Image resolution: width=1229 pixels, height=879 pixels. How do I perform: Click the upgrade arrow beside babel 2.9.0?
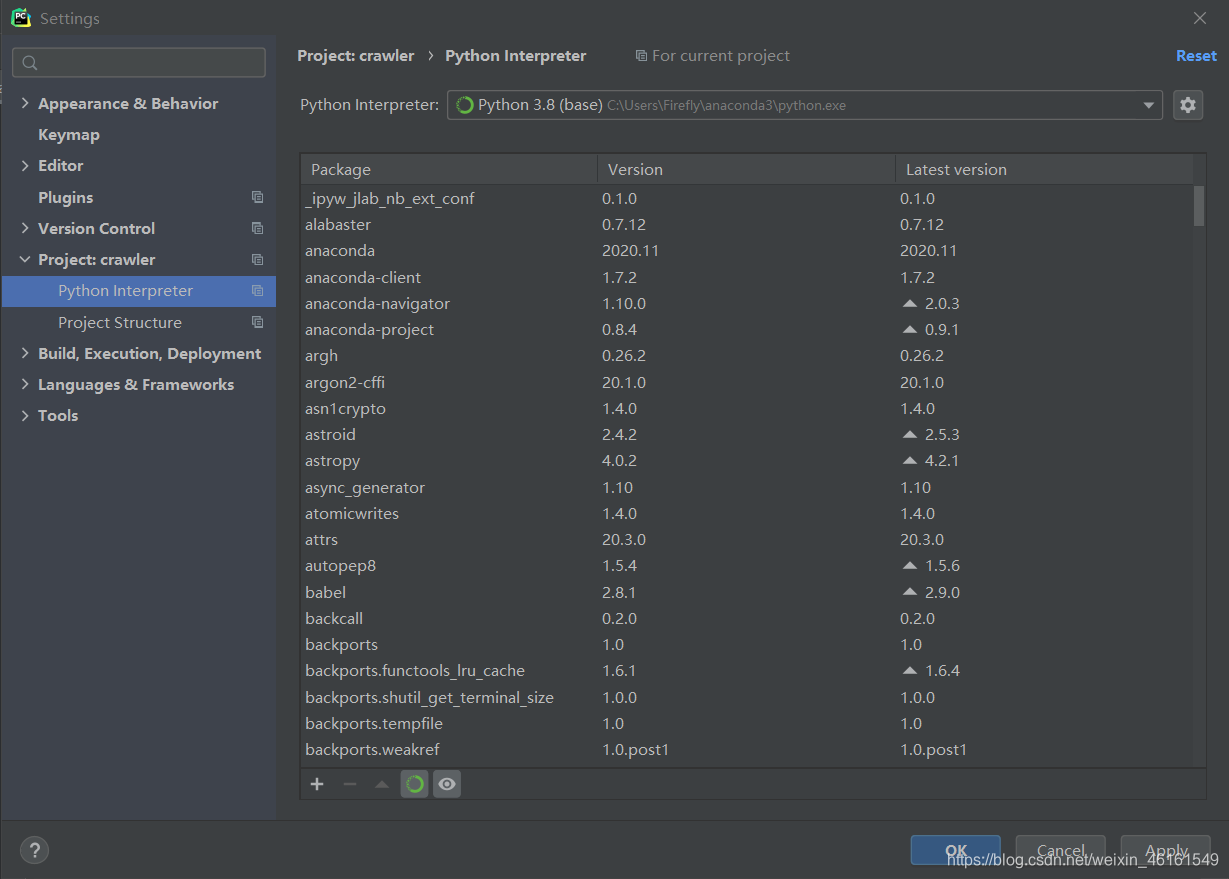coord(909,592)
